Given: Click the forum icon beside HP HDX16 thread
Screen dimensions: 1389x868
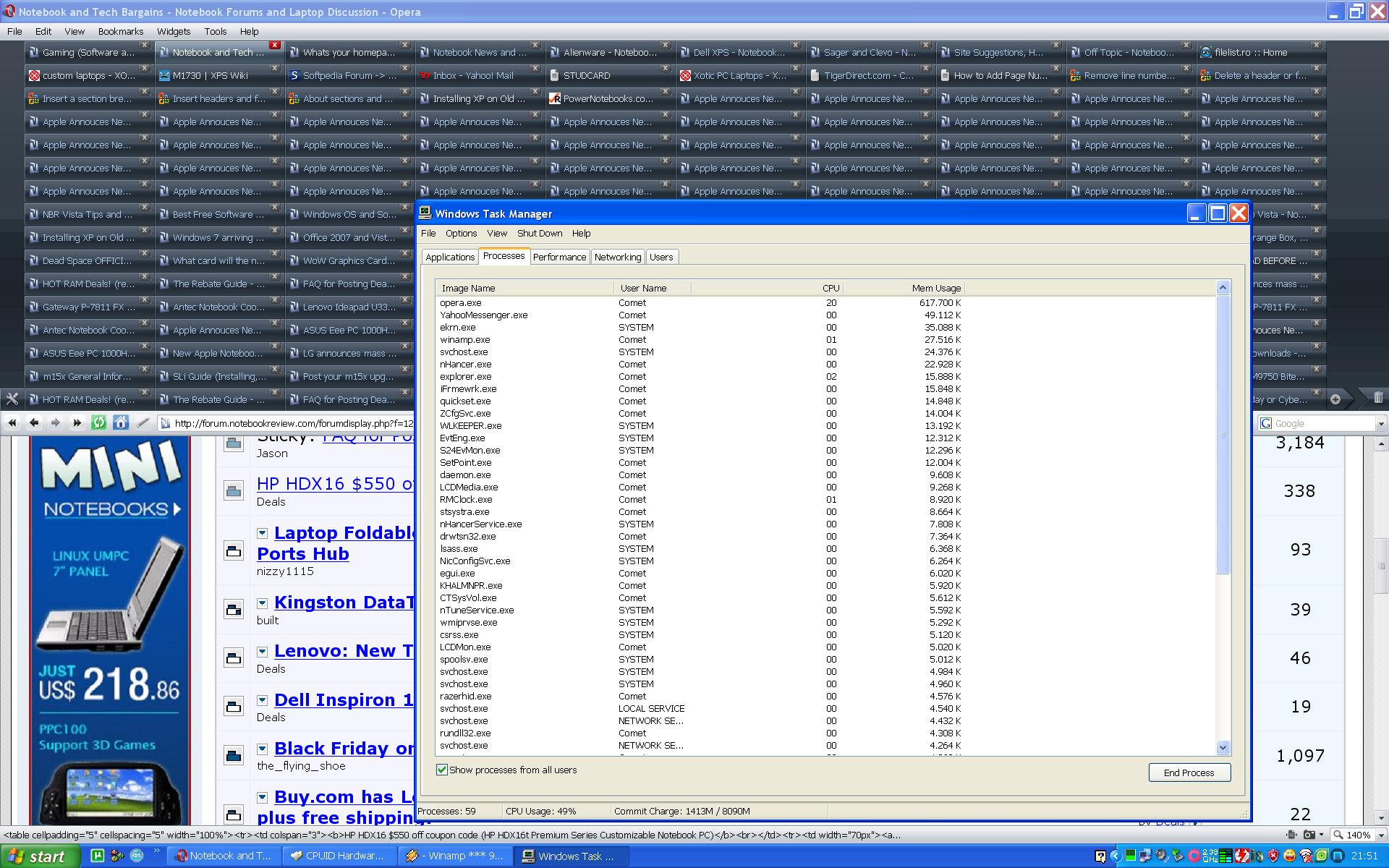Looking at the screenshot, I should [x=233, y=491].
